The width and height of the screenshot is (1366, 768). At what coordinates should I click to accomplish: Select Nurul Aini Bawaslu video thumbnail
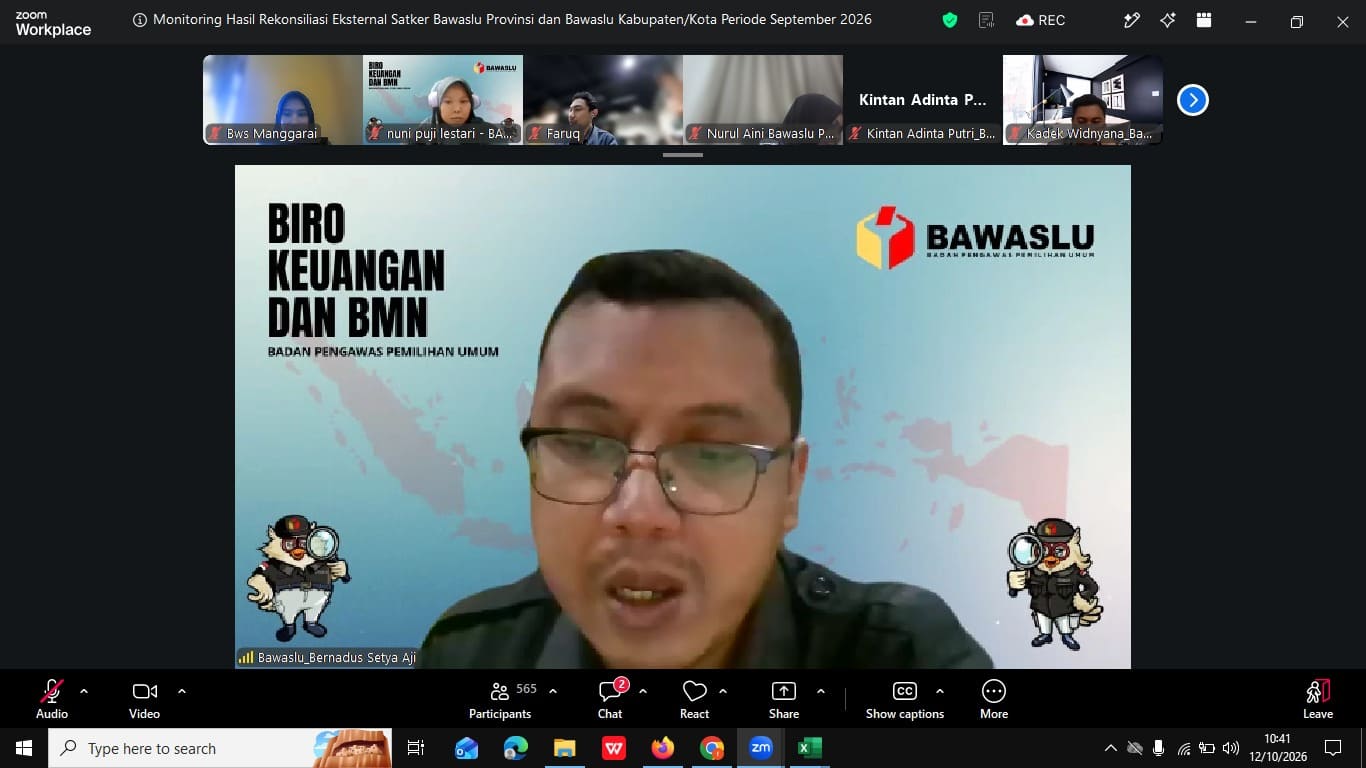(x=763, y=100)
